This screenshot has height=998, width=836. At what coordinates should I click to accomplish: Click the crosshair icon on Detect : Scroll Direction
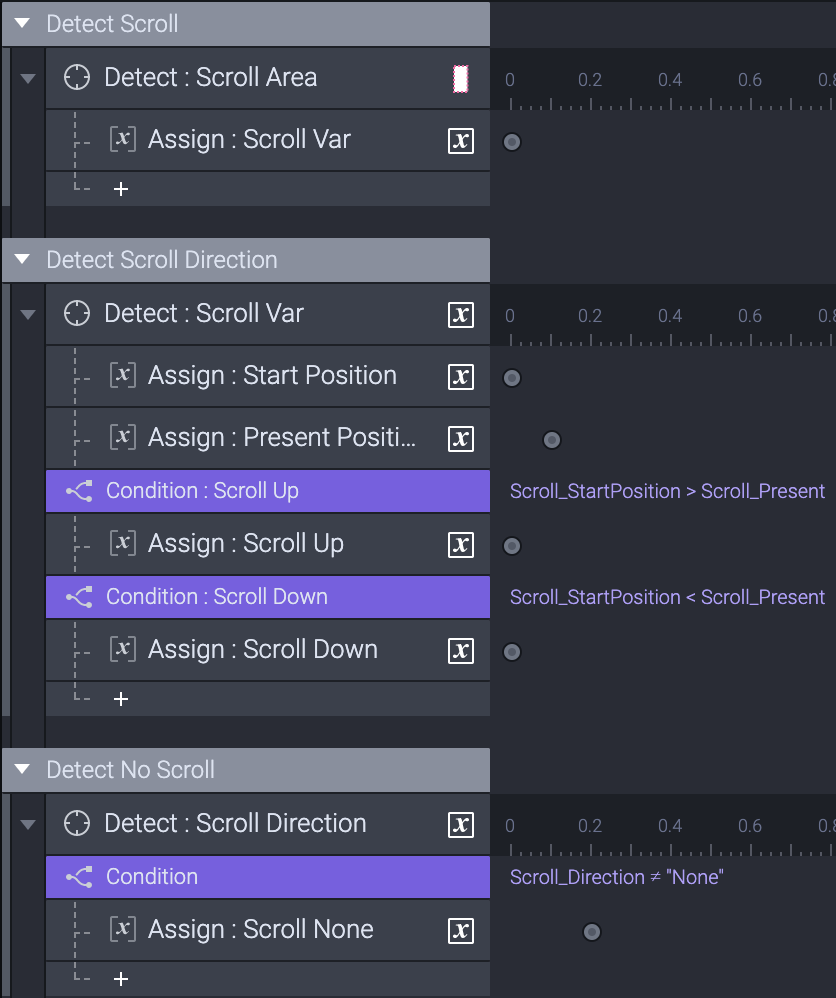pos(77,824)
